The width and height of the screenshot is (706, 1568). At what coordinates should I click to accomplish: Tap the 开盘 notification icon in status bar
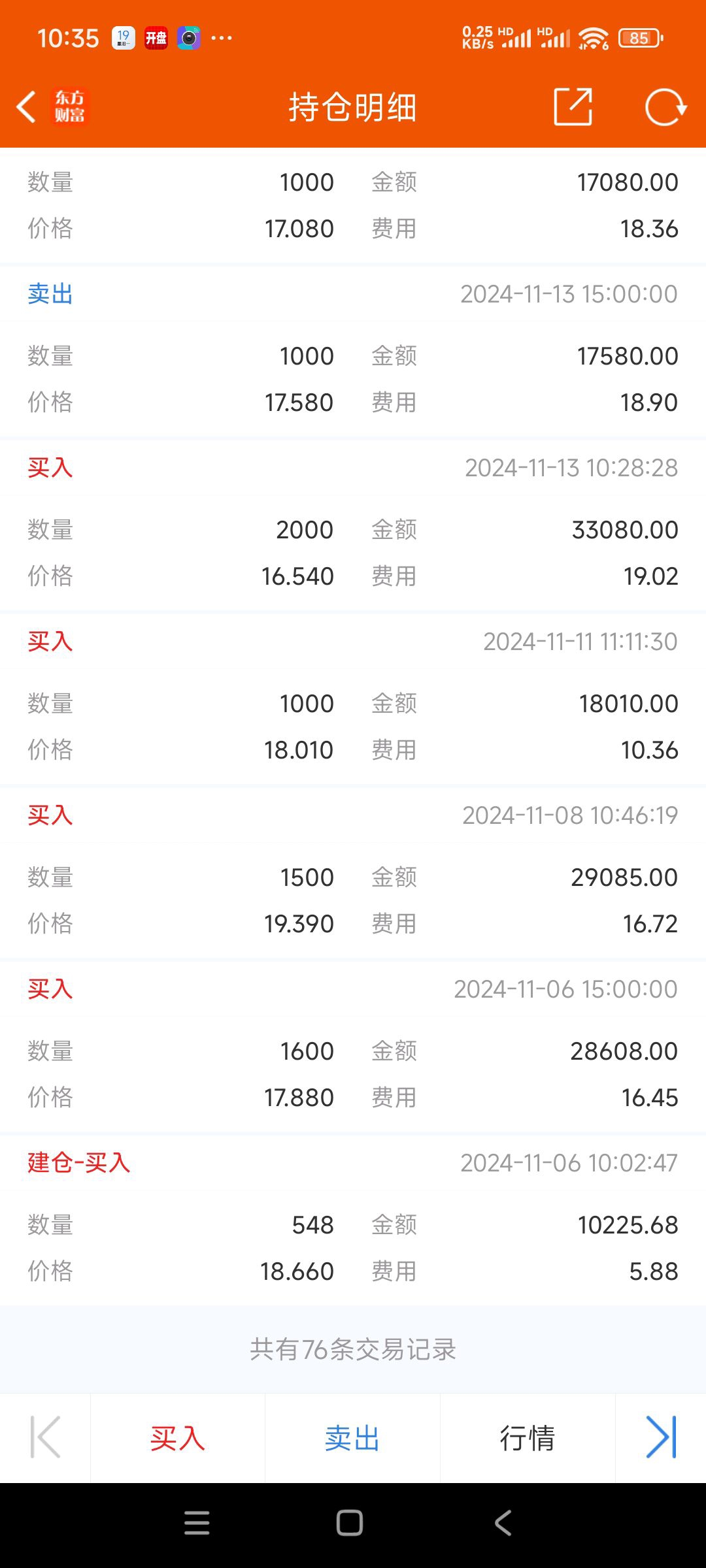click(156, 38)
